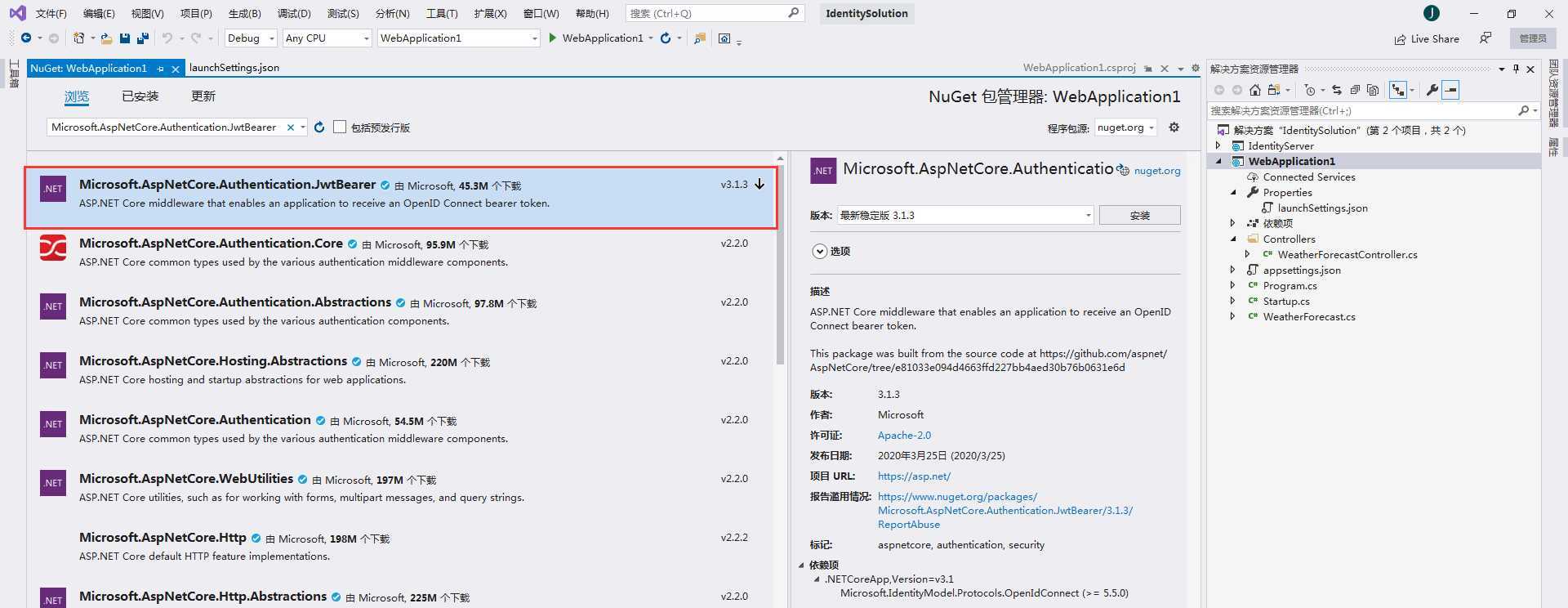Collapse the dependencies section in package details
The width and height of the screenshot is (1568, 608).
click(801, 565)
